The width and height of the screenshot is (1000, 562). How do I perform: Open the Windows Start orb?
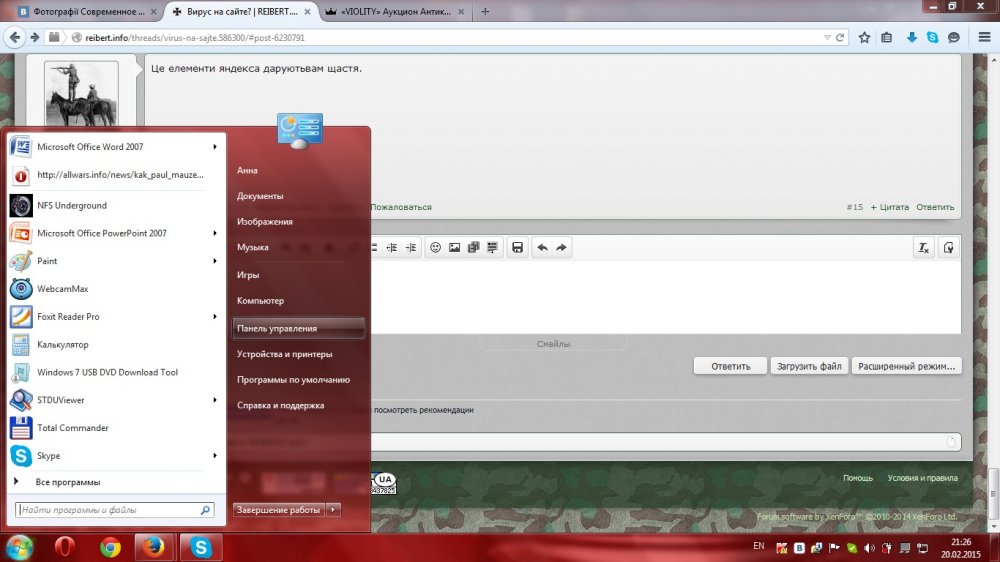click(x=19, y=547)
